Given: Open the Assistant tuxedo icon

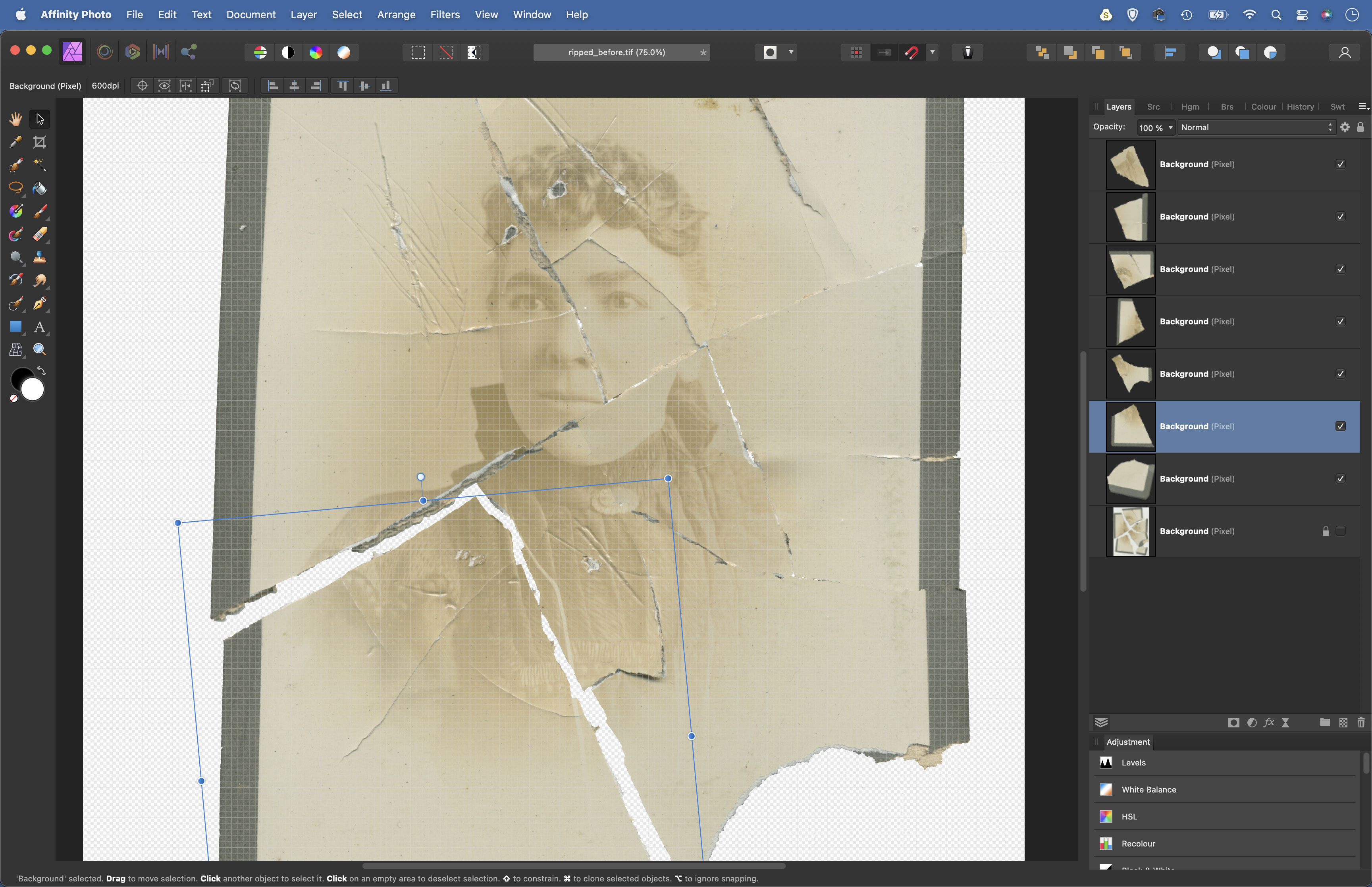Looking at the screenshot, I should click(968, 52).
